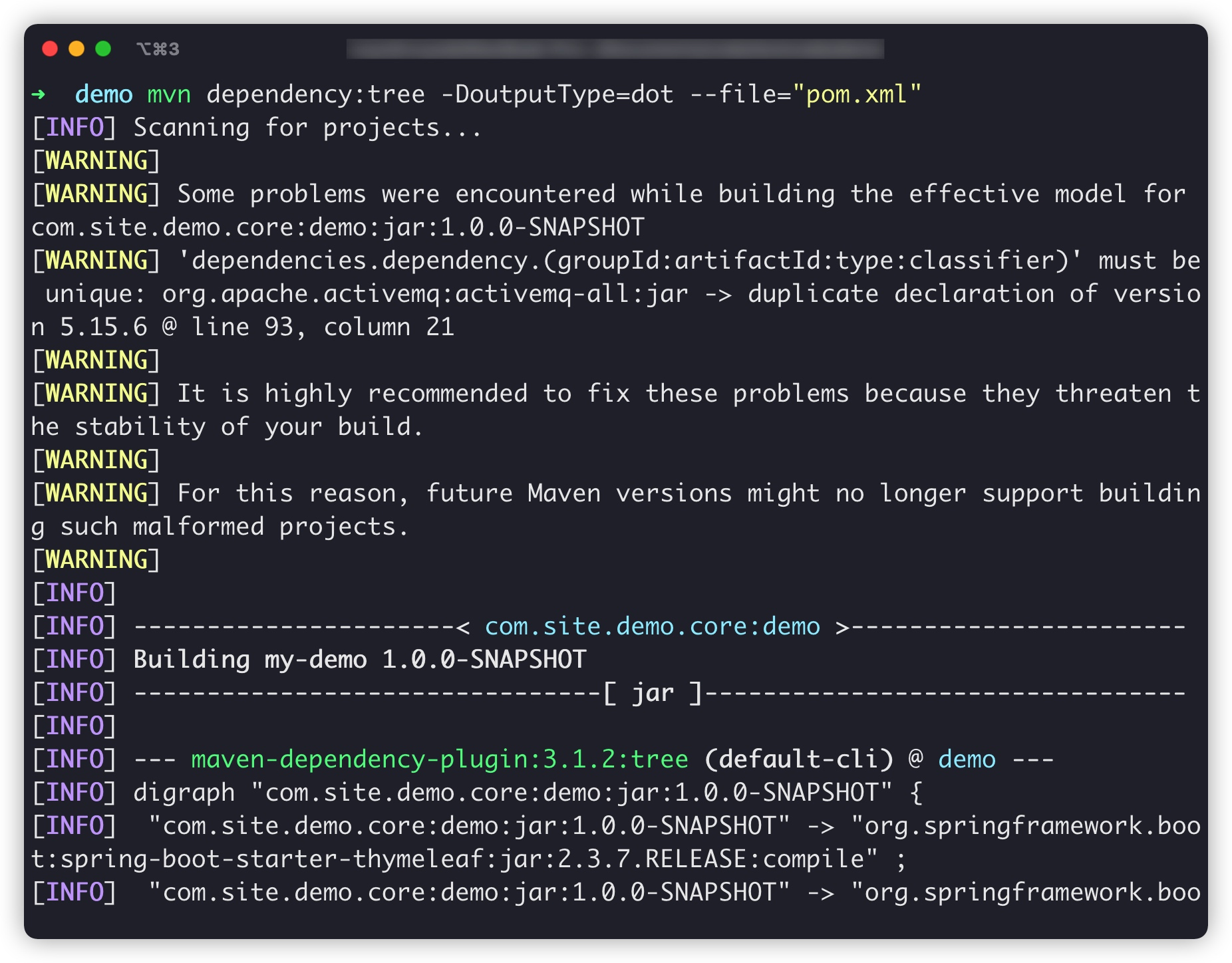Click the '-DoutputType=dot' argument

coord(557,94)
